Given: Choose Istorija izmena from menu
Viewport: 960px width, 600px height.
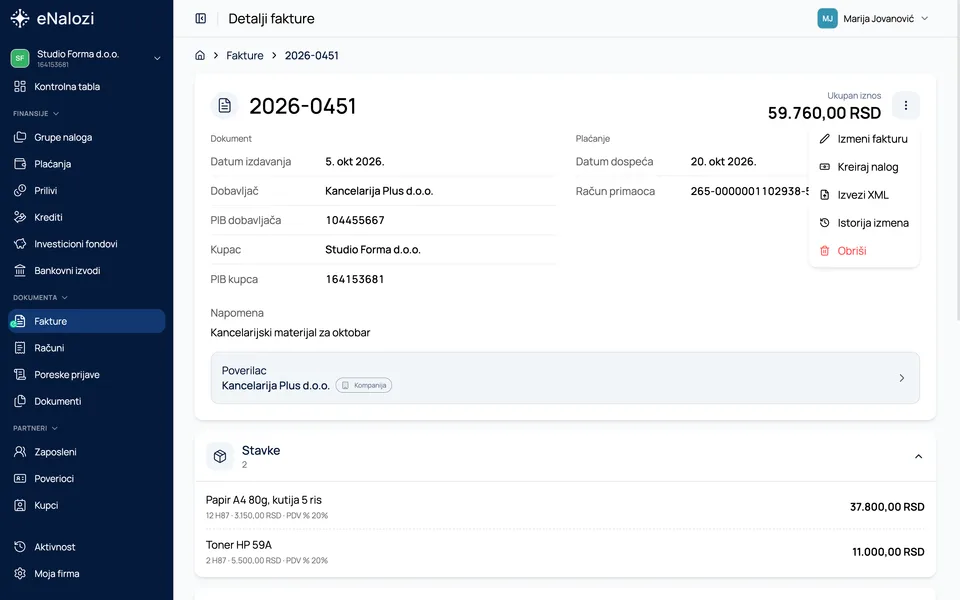Looking at the screenshot, I should pyautogui.click(x=864, y=223).
